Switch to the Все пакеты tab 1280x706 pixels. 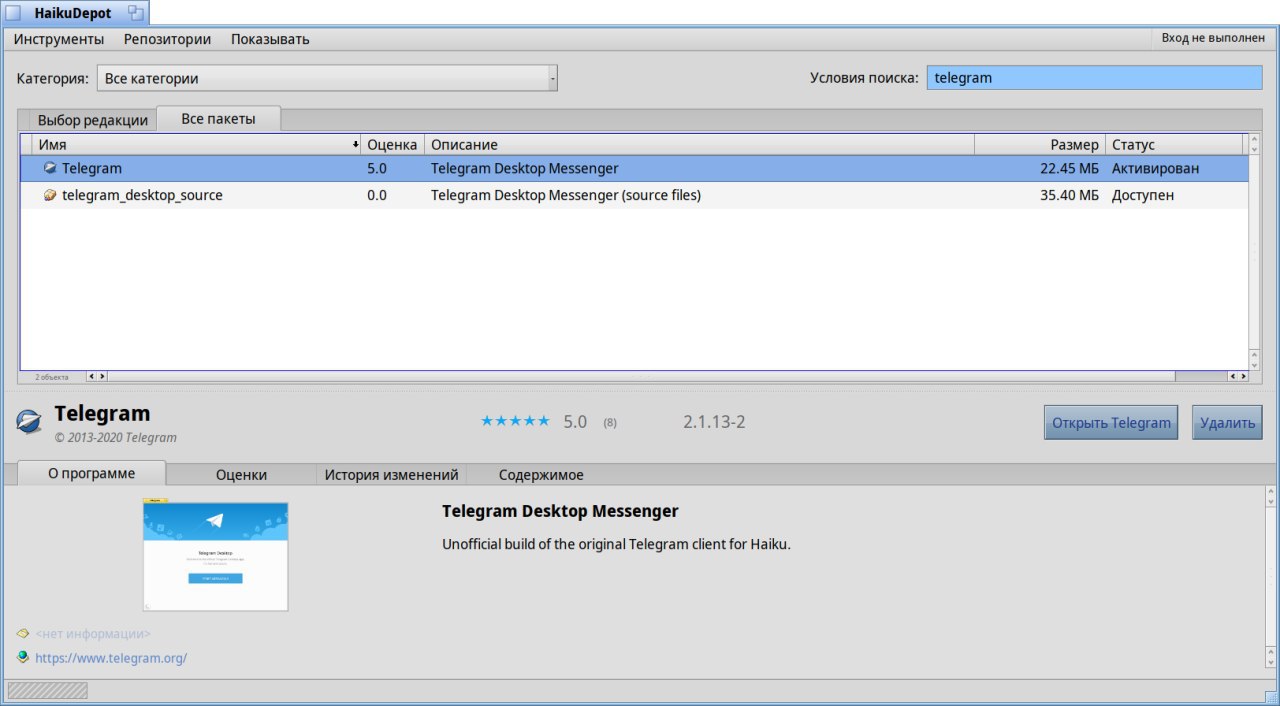[218, 118]
